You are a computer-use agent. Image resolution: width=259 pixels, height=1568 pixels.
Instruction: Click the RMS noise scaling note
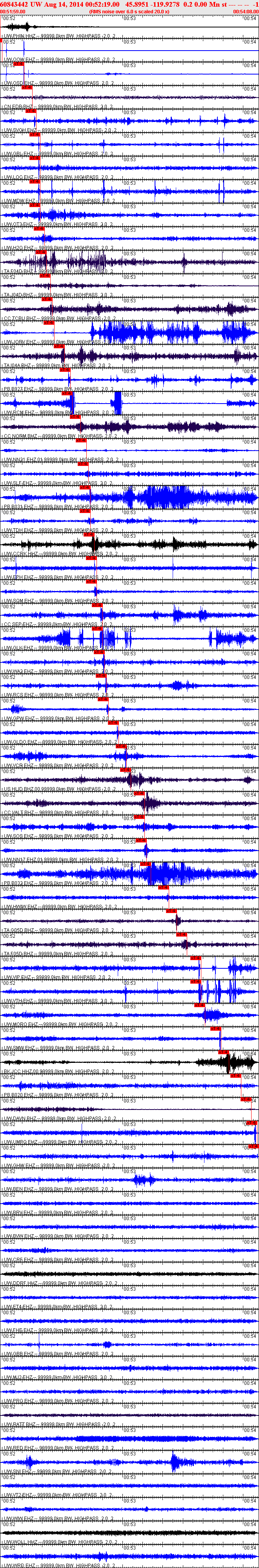(129, 11)
